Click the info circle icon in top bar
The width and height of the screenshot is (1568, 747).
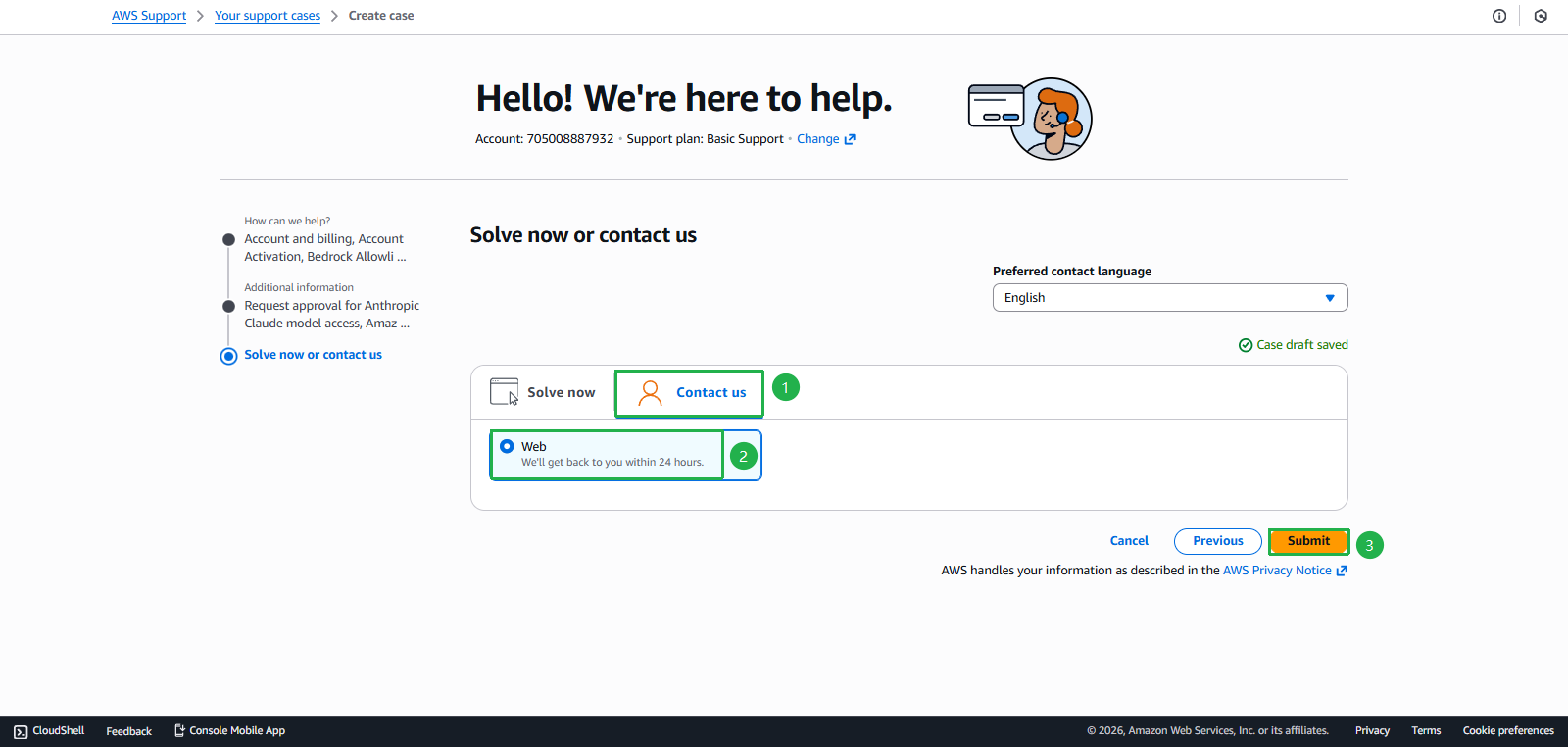tap(1498, 16)
